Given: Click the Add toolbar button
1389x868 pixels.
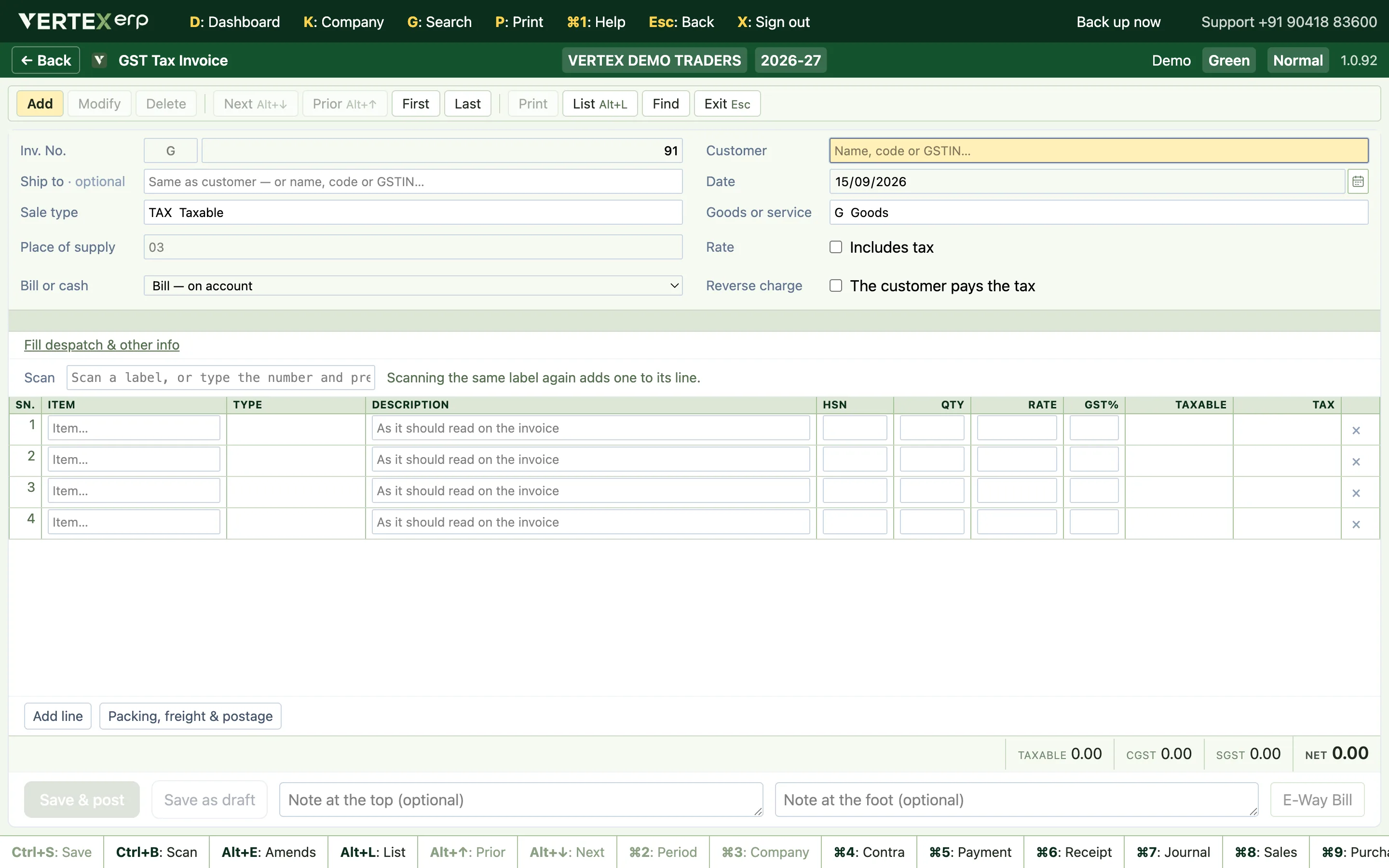Looking at the screenshot, I should (40, 103).
